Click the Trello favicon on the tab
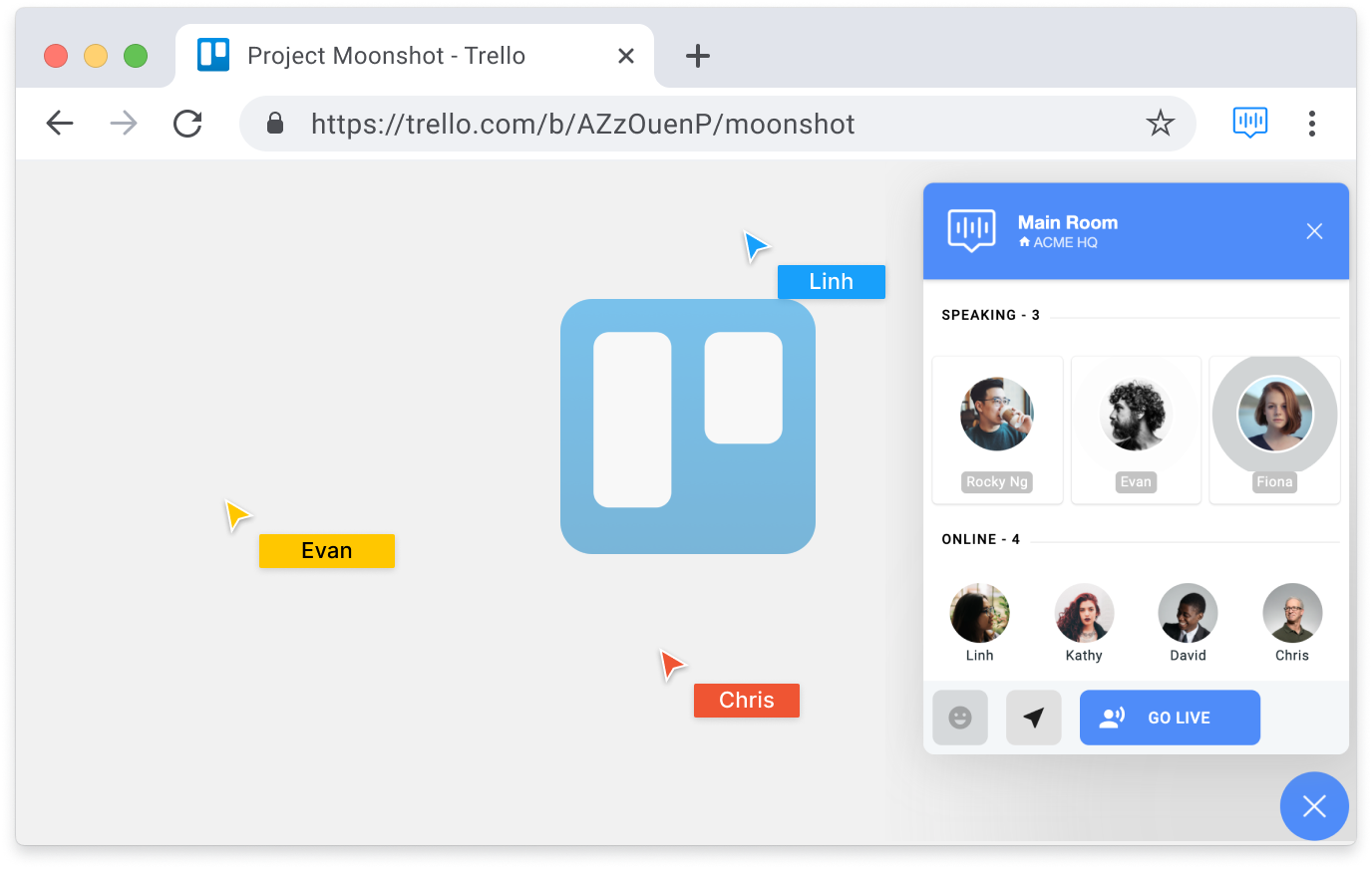 pos(213,55)
